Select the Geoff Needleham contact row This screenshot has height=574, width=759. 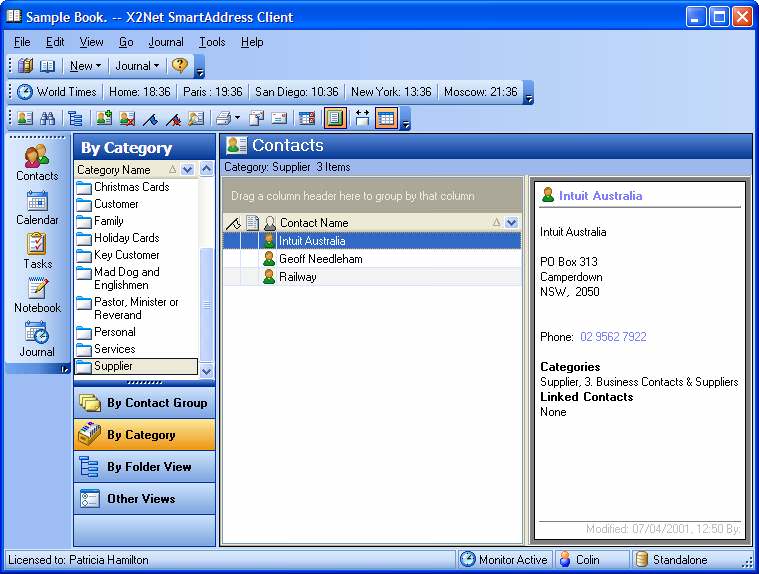[372, 259]
